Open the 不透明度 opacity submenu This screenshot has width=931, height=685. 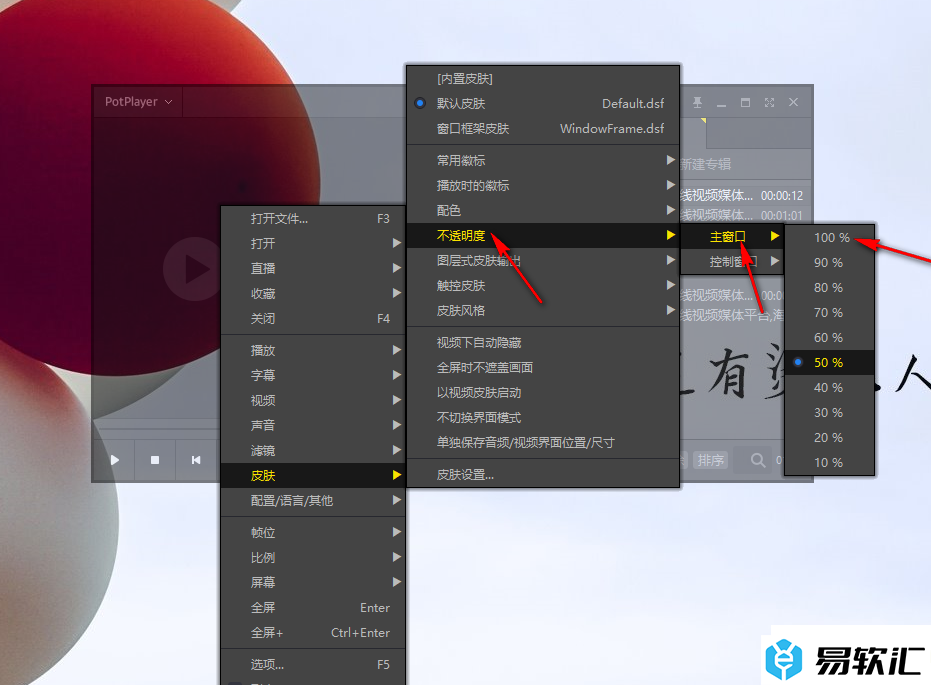[x=543, y=236]
